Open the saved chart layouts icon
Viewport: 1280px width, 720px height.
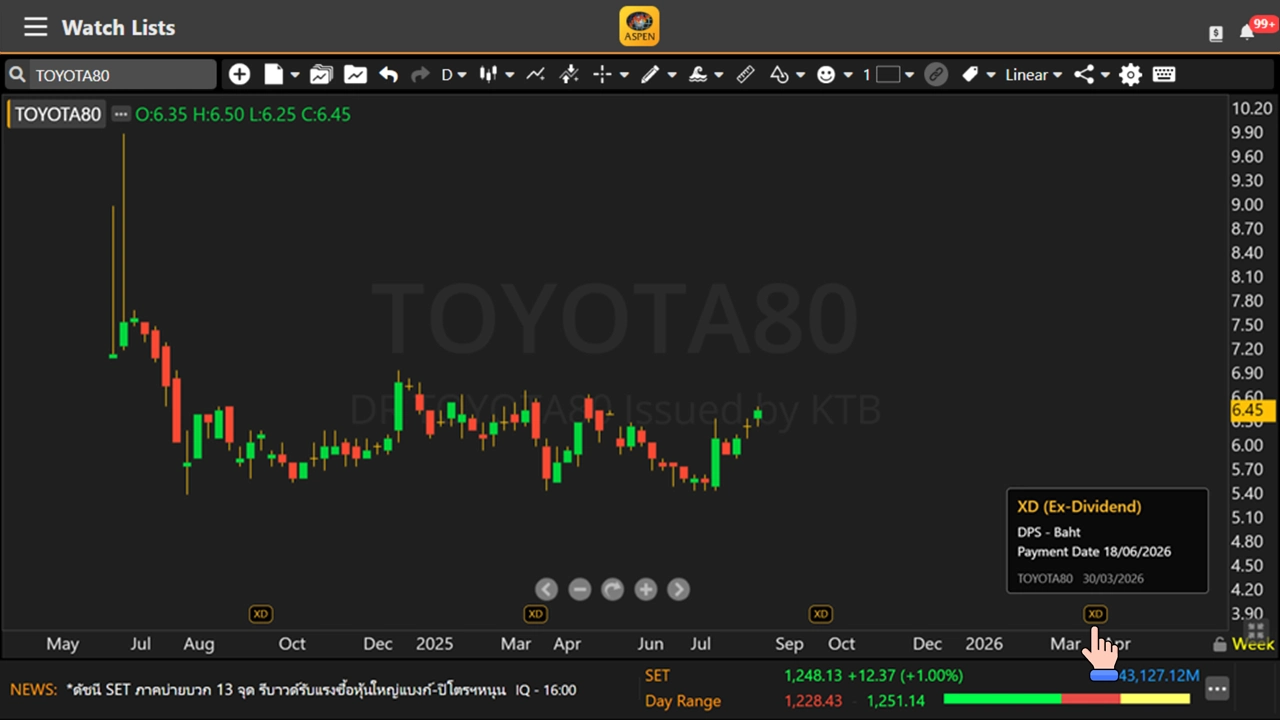[321, 74]
